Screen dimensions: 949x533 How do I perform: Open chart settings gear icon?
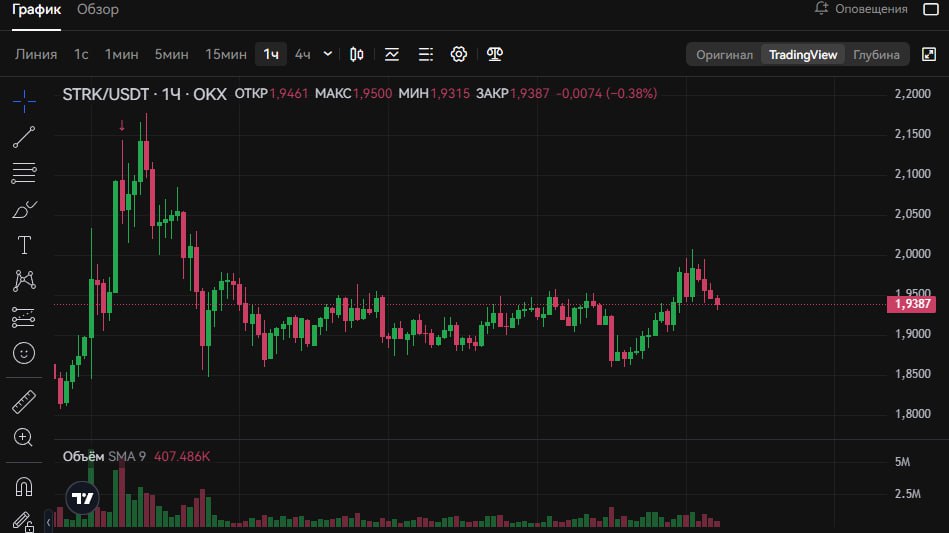[459, 54]
